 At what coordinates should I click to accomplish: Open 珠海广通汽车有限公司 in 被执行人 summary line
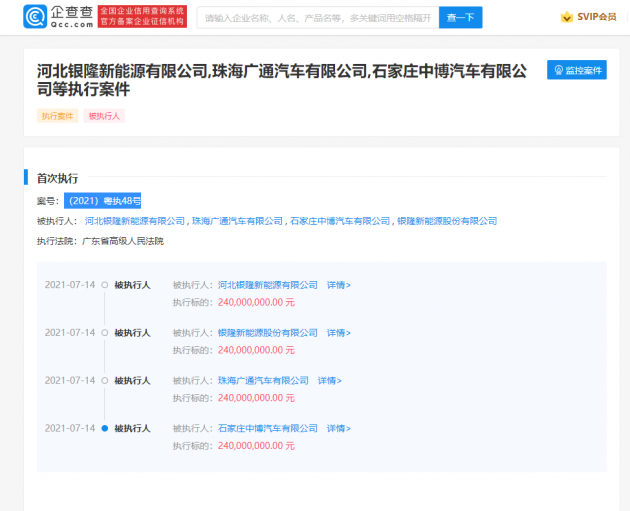click(x=237, y=221)
